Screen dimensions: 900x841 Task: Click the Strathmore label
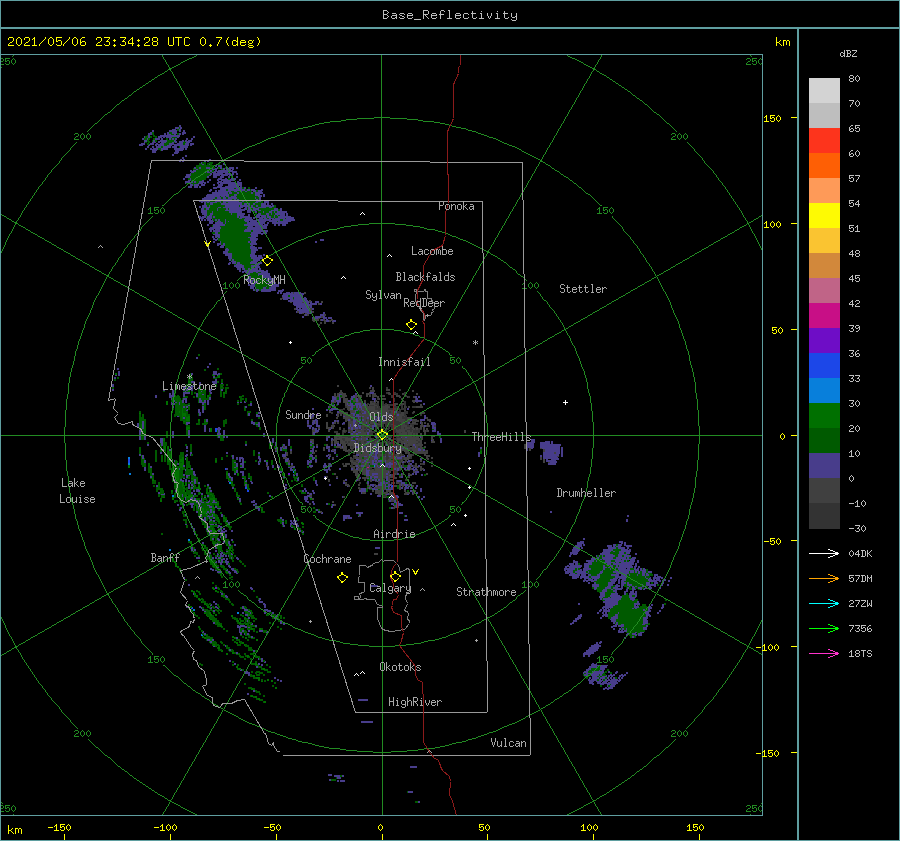(x=486, y=592)
